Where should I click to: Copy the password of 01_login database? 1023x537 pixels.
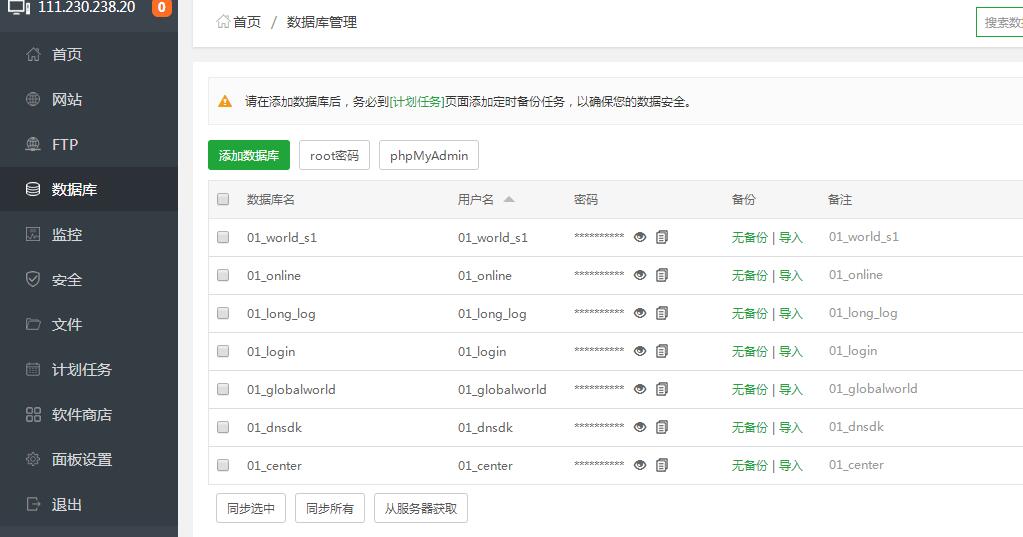pyautogui.click(x=662, y=352)
